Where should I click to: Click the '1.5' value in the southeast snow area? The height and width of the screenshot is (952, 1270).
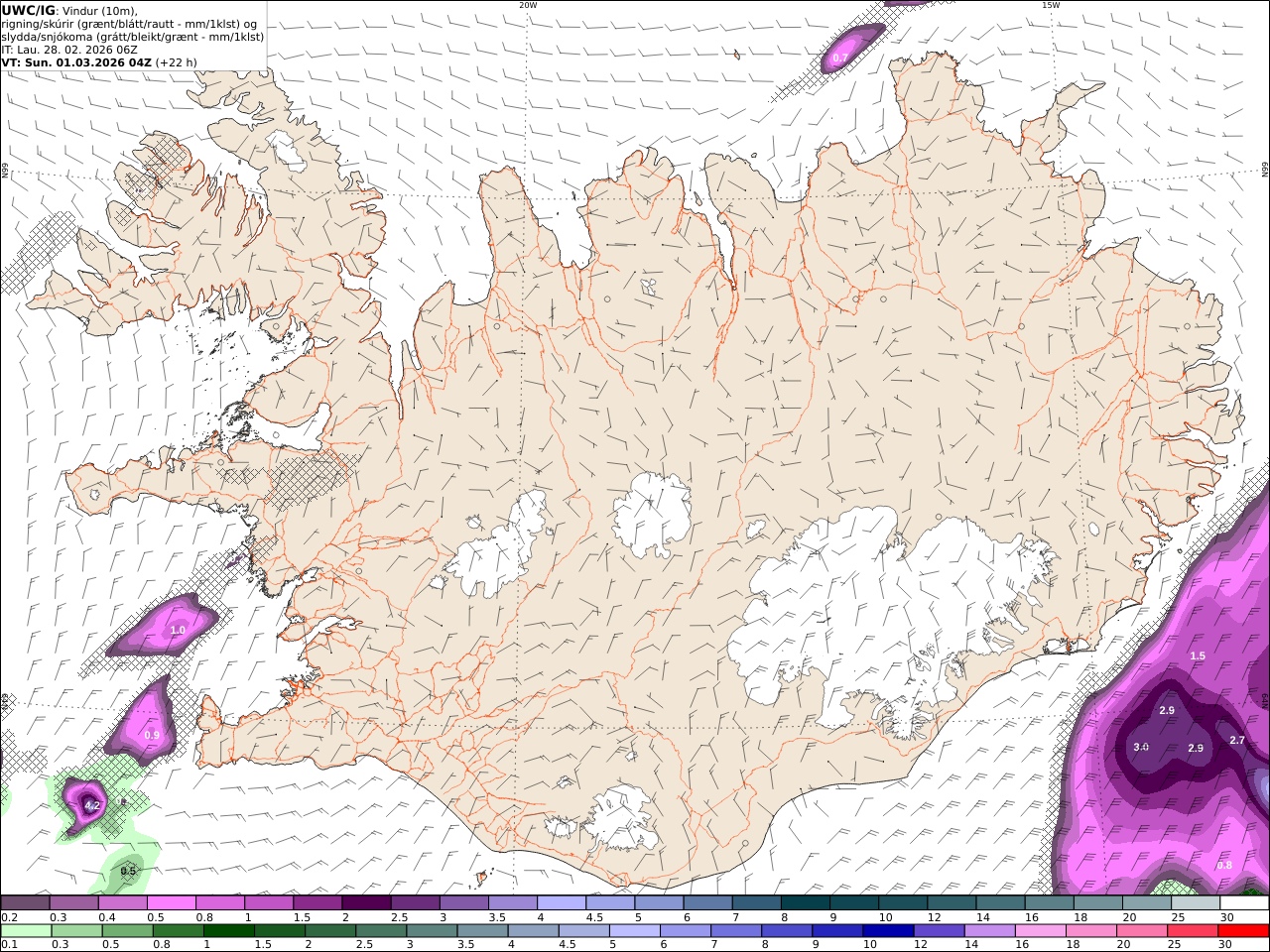[1198, 655]
